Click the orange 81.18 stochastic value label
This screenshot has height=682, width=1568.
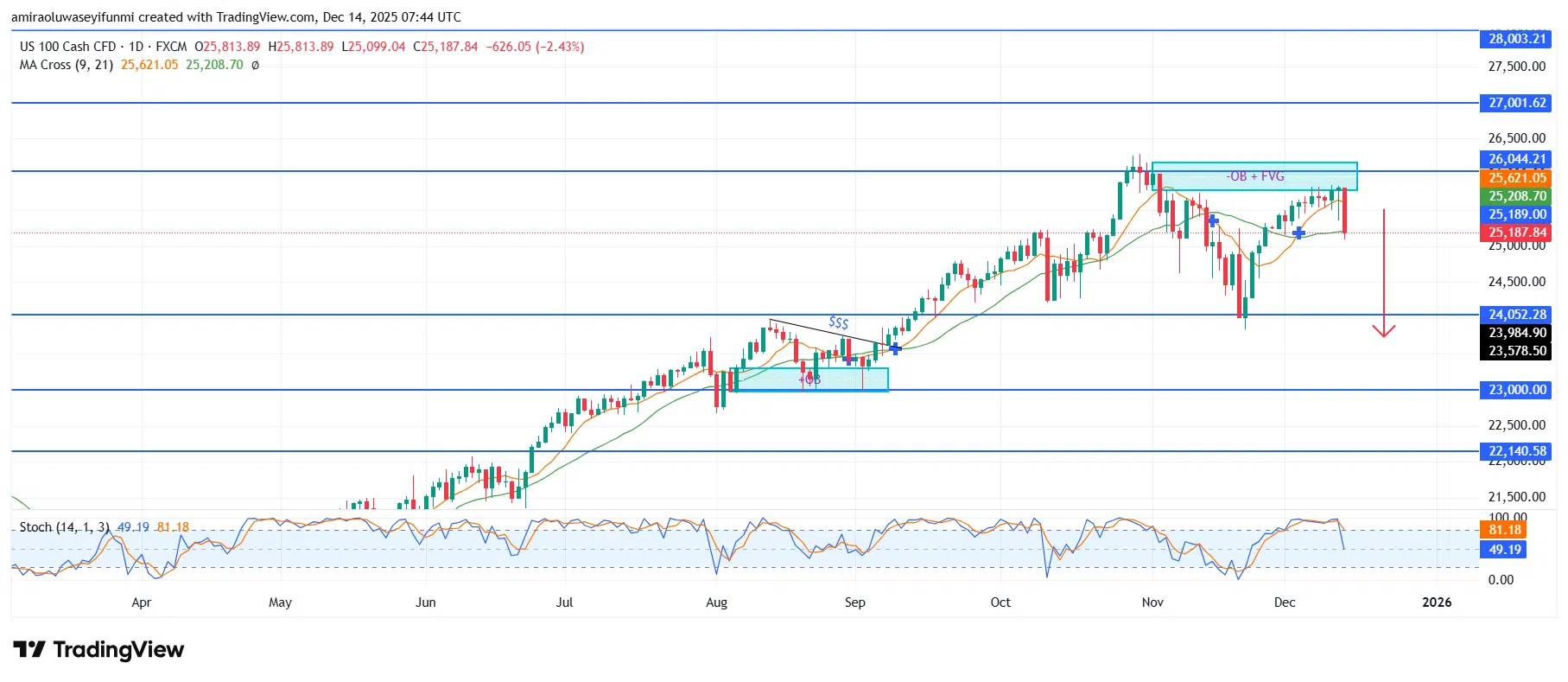coord(1504,530)
